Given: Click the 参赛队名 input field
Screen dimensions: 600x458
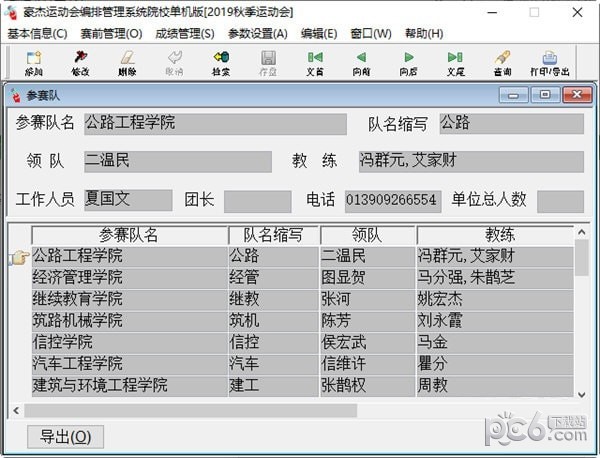Looking at the screenshot, I should point(215,124).
